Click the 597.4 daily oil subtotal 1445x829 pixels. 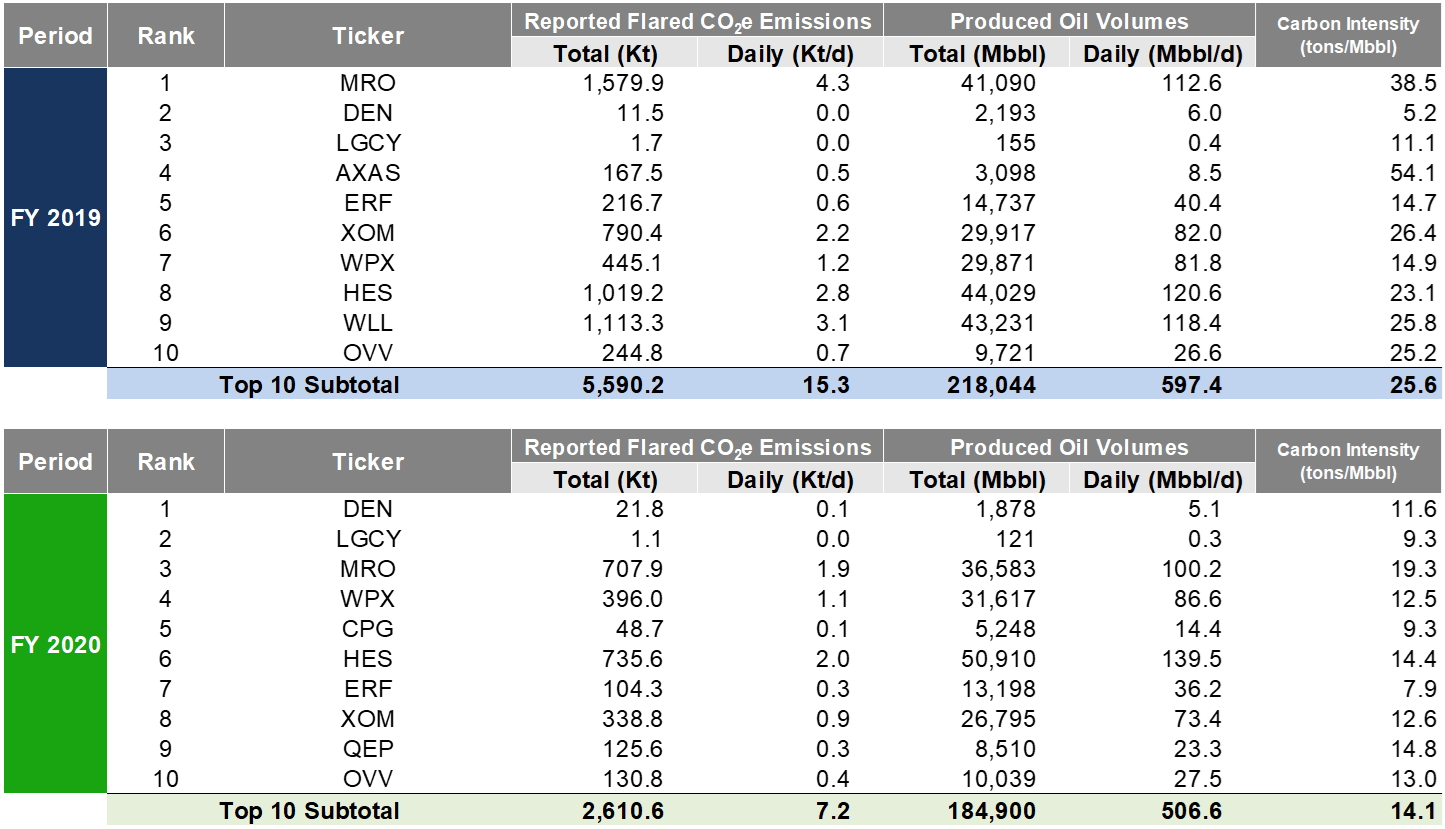coord(1192,385)
